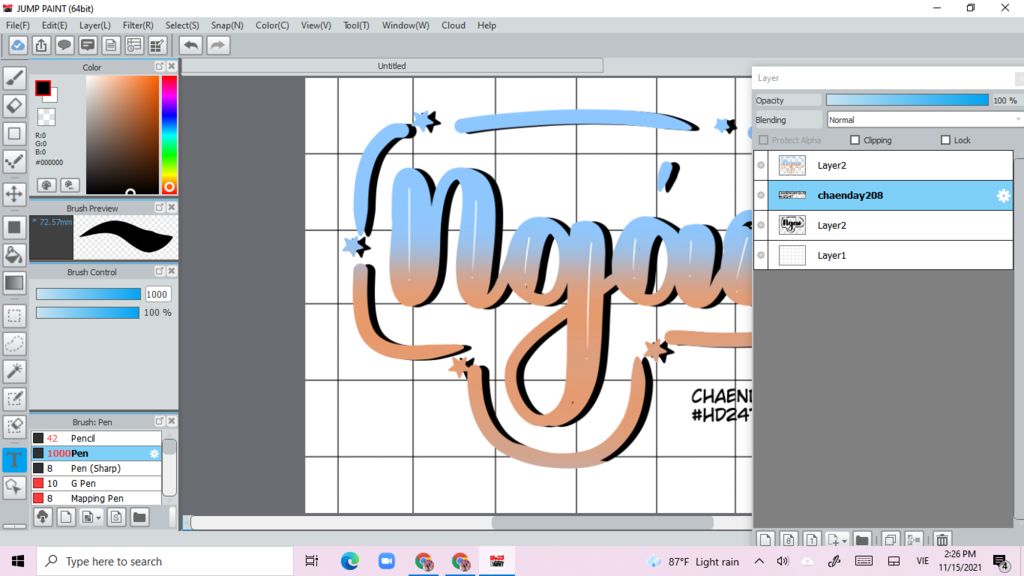Select the dotted-line pen tool
Viewport: 1024px width, 576px height.
tap(14, 161)
